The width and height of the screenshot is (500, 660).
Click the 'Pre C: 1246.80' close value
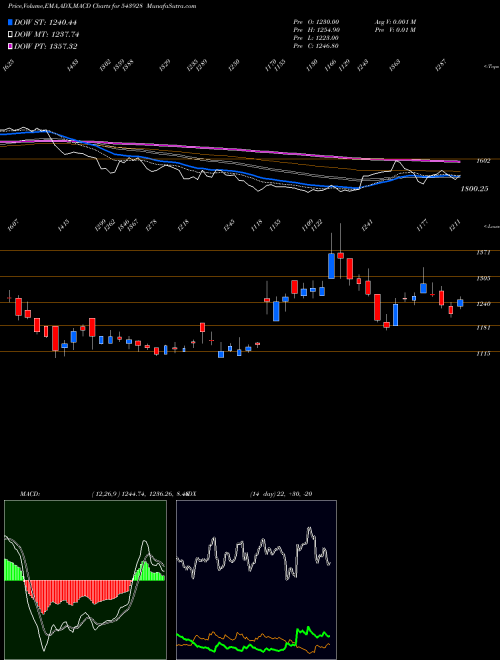pyautogui.click(x=316, y=46)
